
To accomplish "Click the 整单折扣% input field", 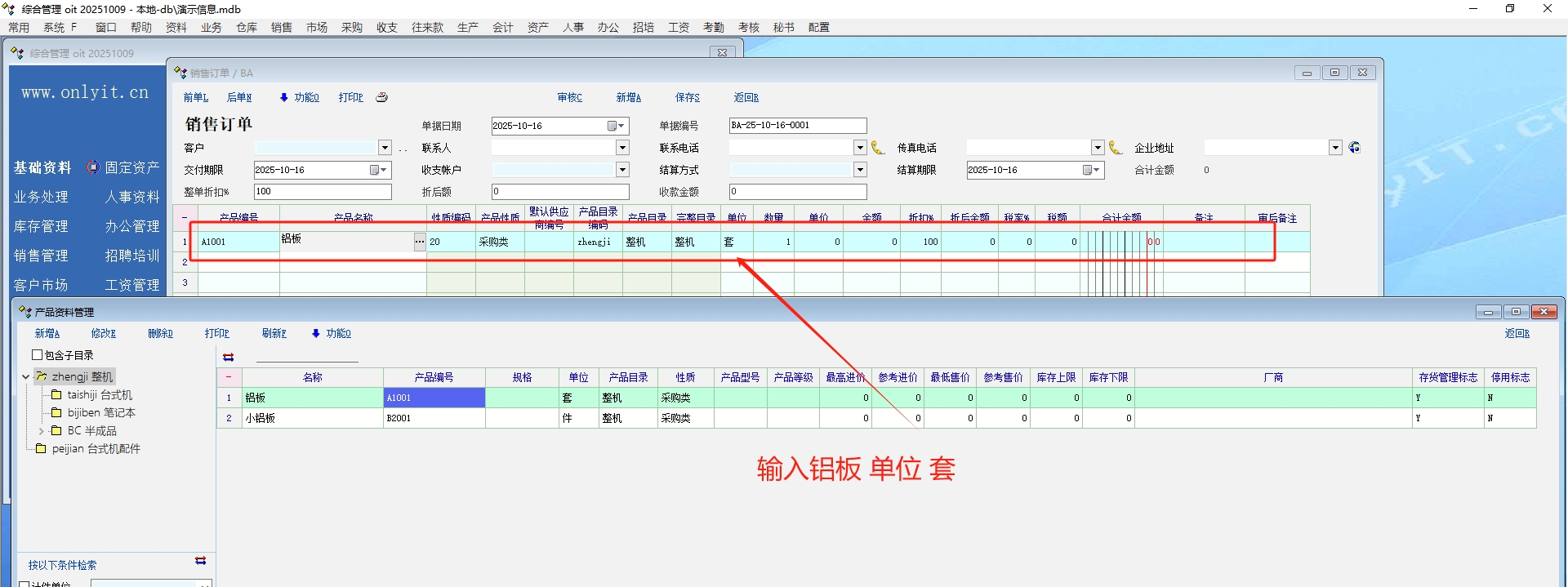I will tap(323, 192).
